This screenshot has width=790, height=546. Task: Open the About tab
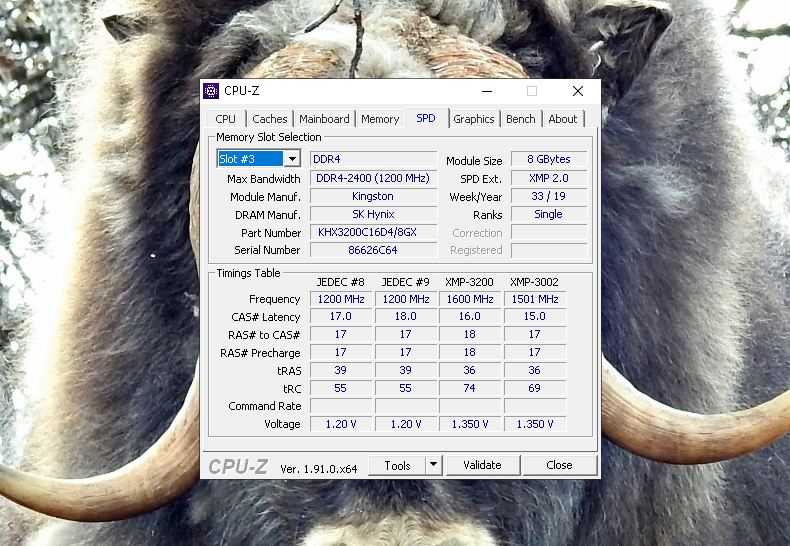click(563, 119)
